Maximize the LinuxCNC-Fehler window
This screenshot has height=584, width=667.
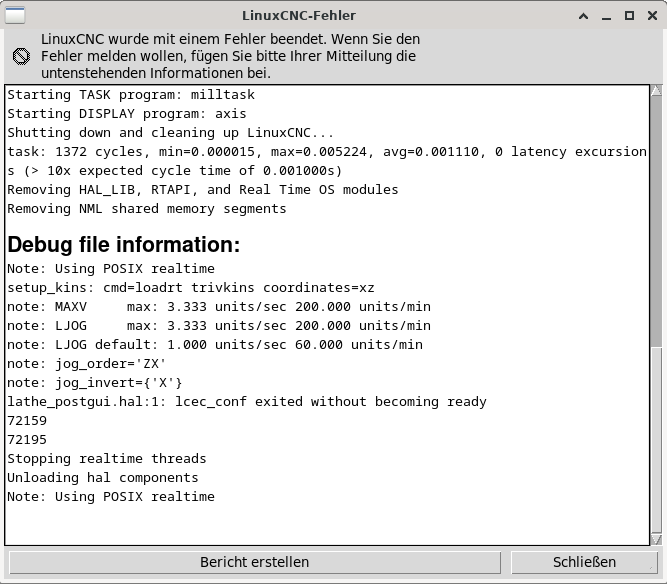tap(629, 16)
